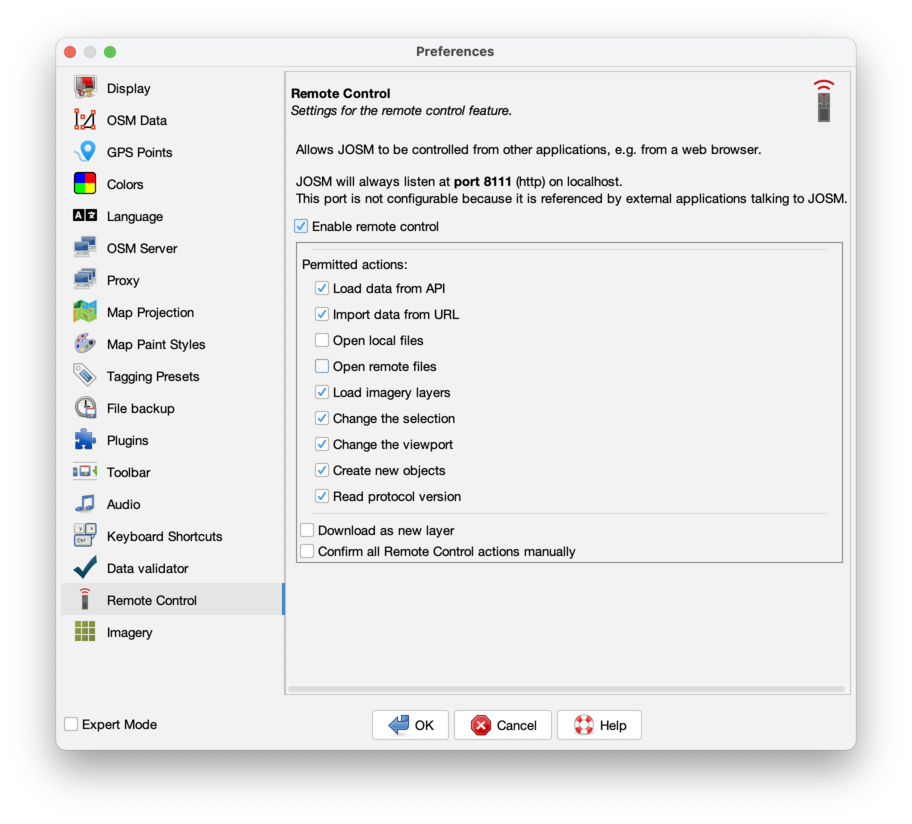Image resolution: width=912 pixels, height=824 pixels.
Task: Click the Map Projection map icon
Action: coord(85,312)
